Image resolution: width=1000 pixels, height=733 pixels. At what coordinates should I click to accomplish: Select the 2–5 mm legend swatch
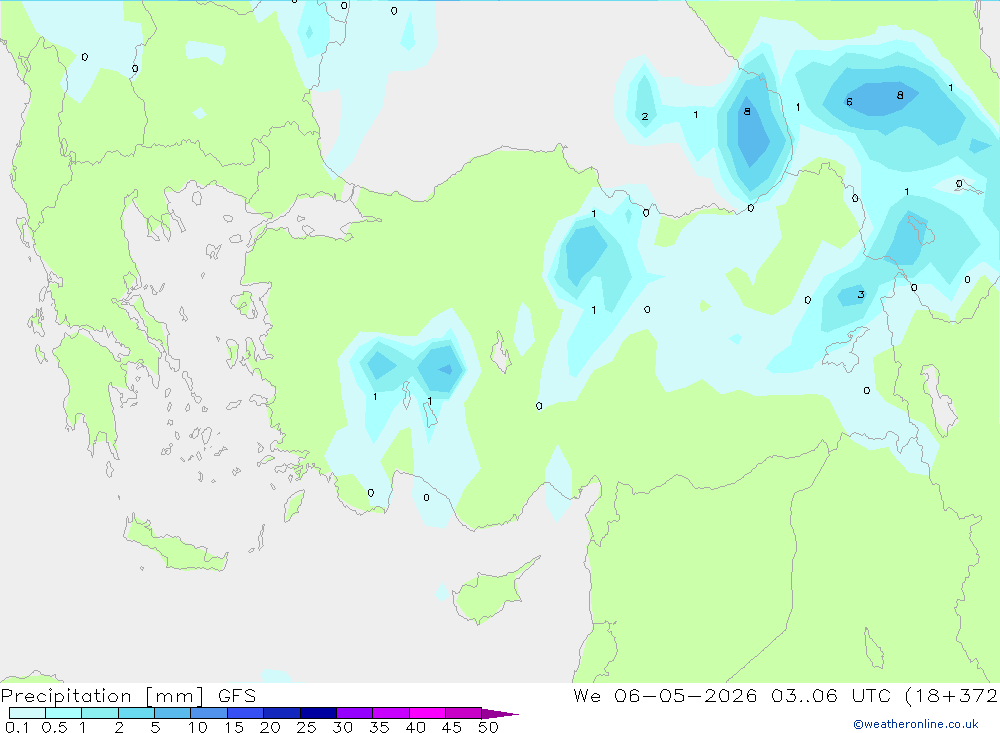click(136, 713)
